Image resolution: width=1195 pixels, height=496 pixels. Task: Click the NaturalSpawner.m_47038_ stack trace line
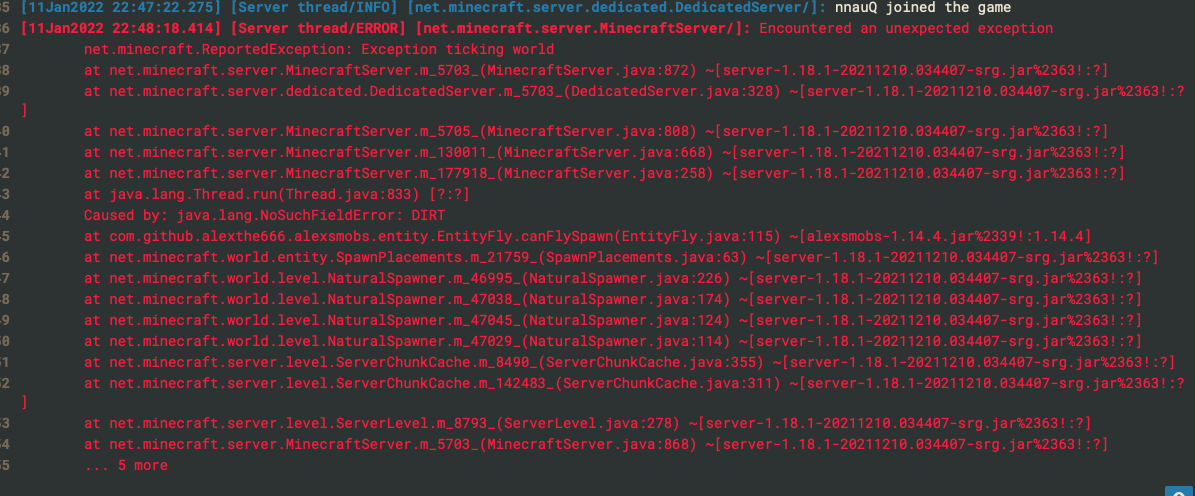(x=613, y=299)
